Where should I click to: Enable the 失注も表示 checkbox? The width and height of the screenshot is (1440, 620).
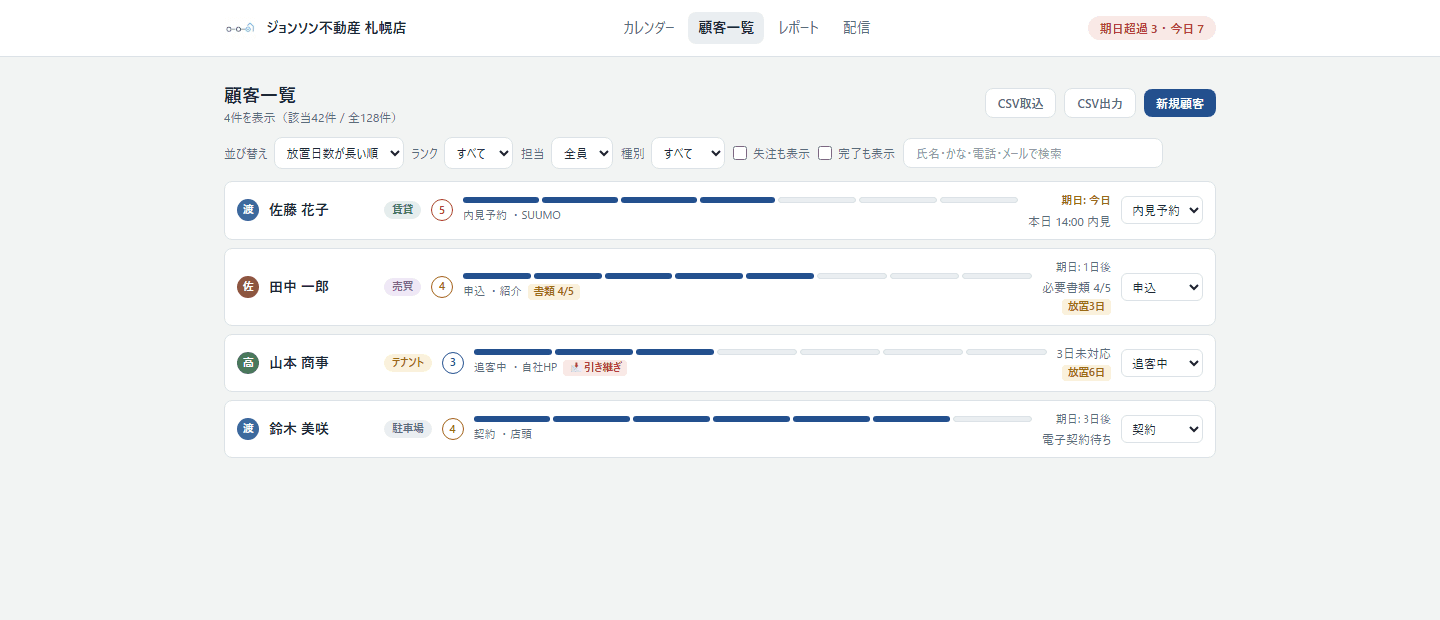(x=740, y=153)
